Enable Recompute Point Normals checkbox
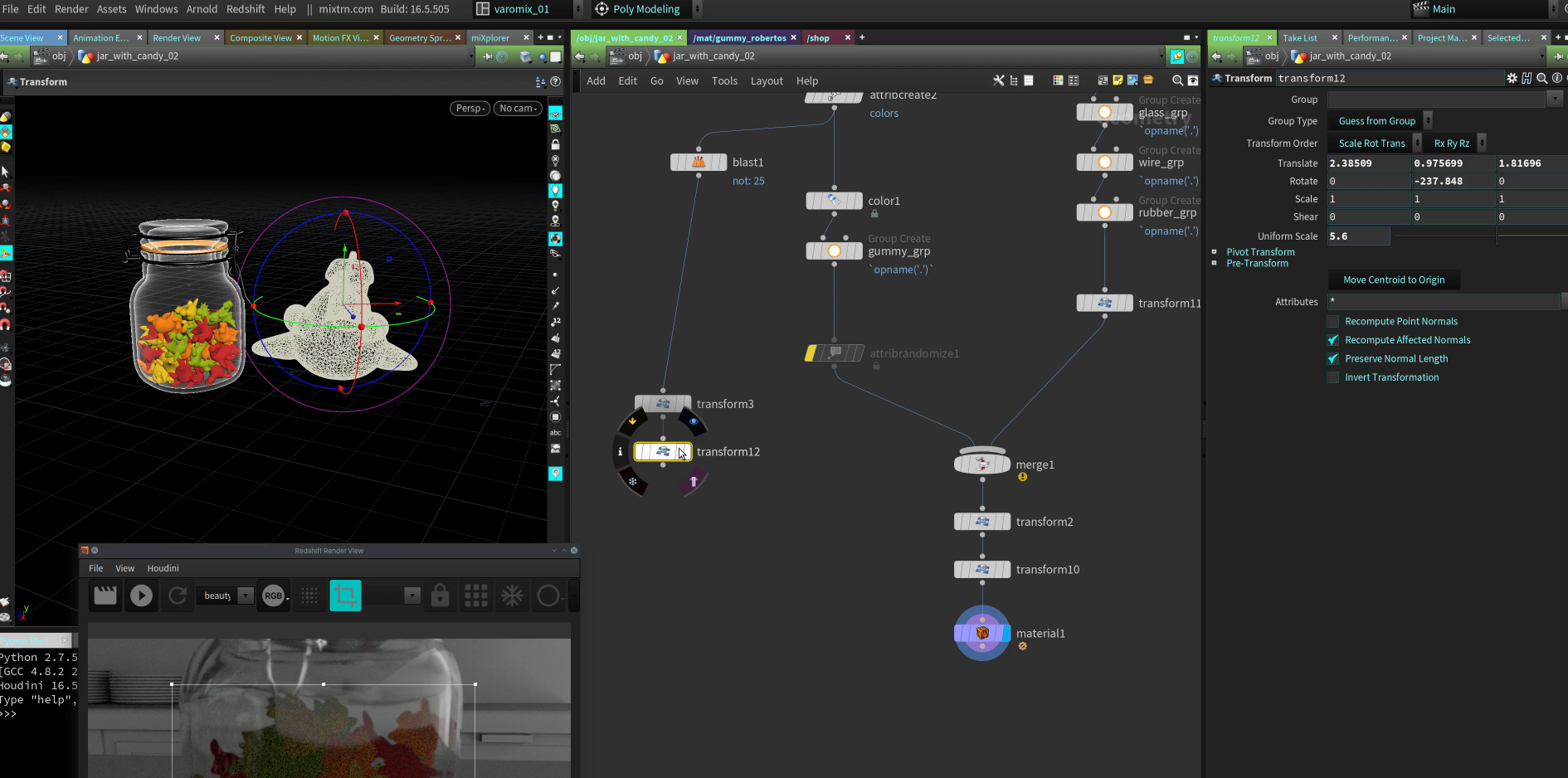The height and width of the screenshot is (778, 1568). coord(1333,322)
